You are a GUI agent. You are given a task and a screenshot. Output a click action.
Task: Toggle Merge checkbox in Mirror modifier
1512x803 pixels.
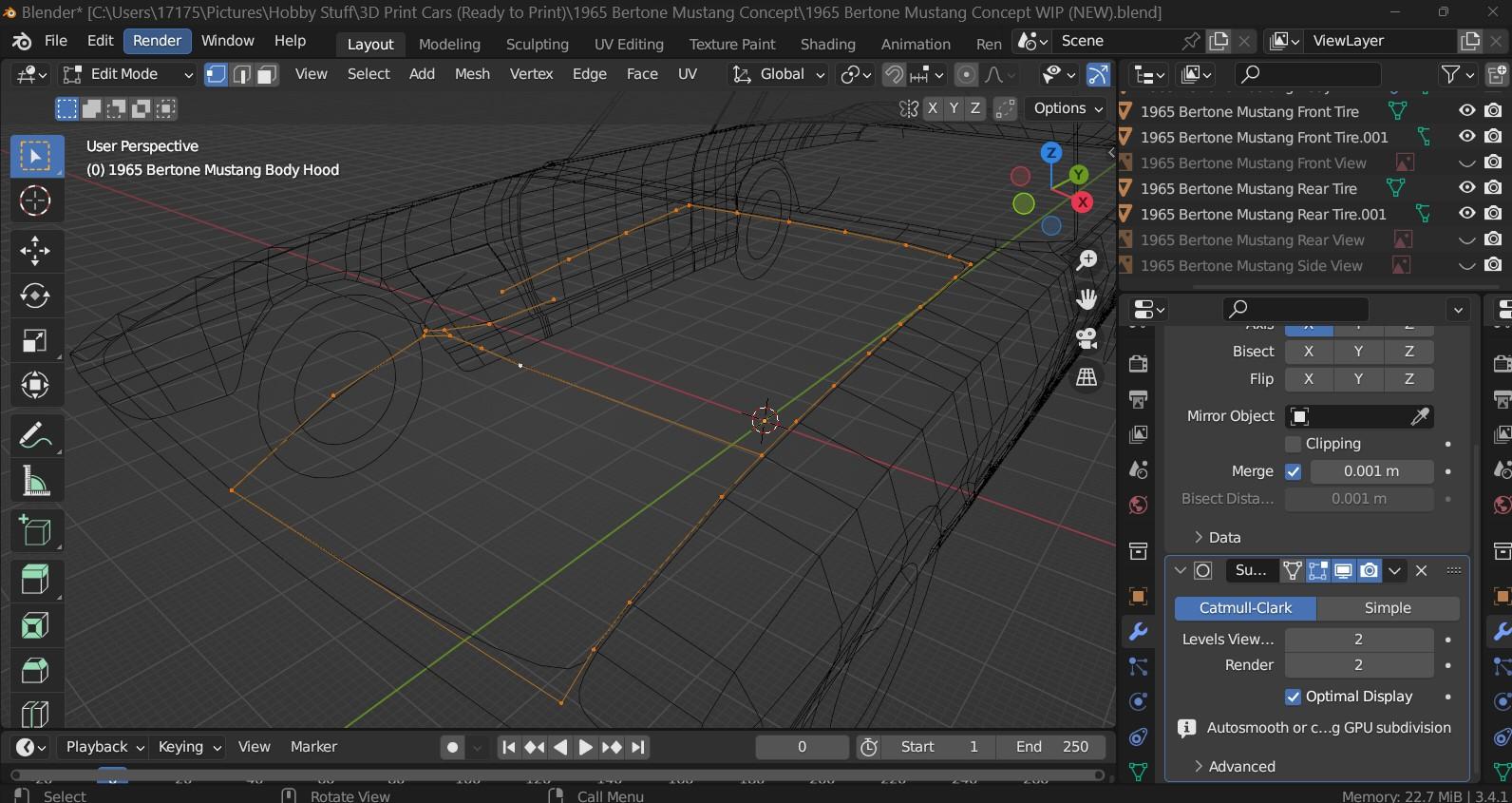[x=1293, y=471]
